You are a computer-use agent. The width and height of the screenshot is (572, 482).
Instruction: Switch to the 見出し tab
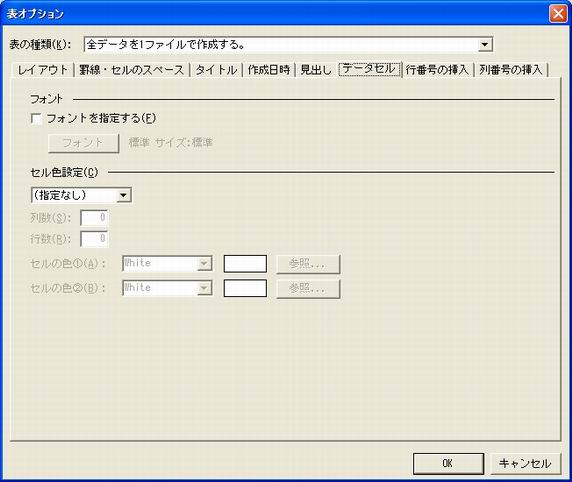[x=316, y=70]
